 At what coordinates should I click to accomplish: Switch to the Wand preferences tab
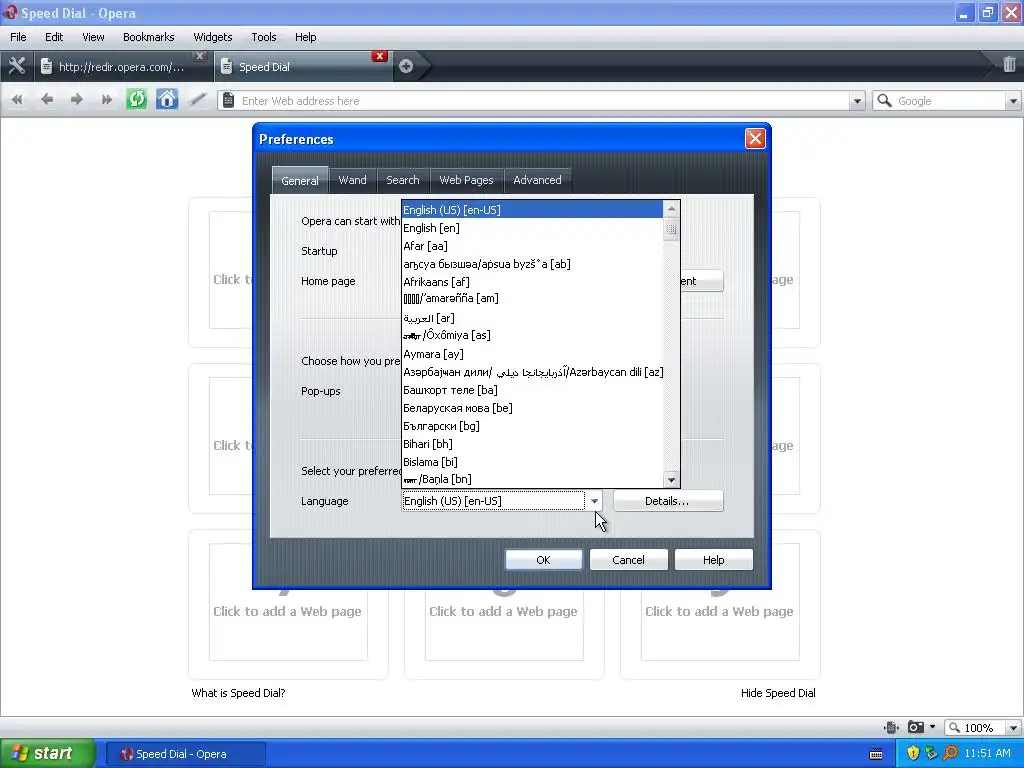[x=352, y=180]
